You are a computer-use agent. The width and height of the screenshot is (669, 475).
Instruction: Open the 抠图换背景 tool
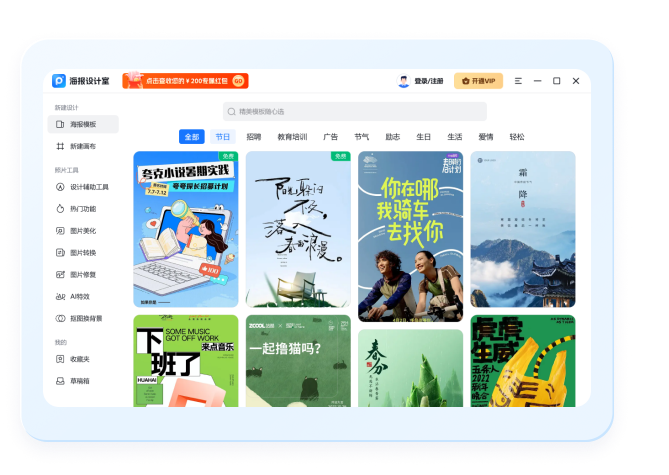85,319
